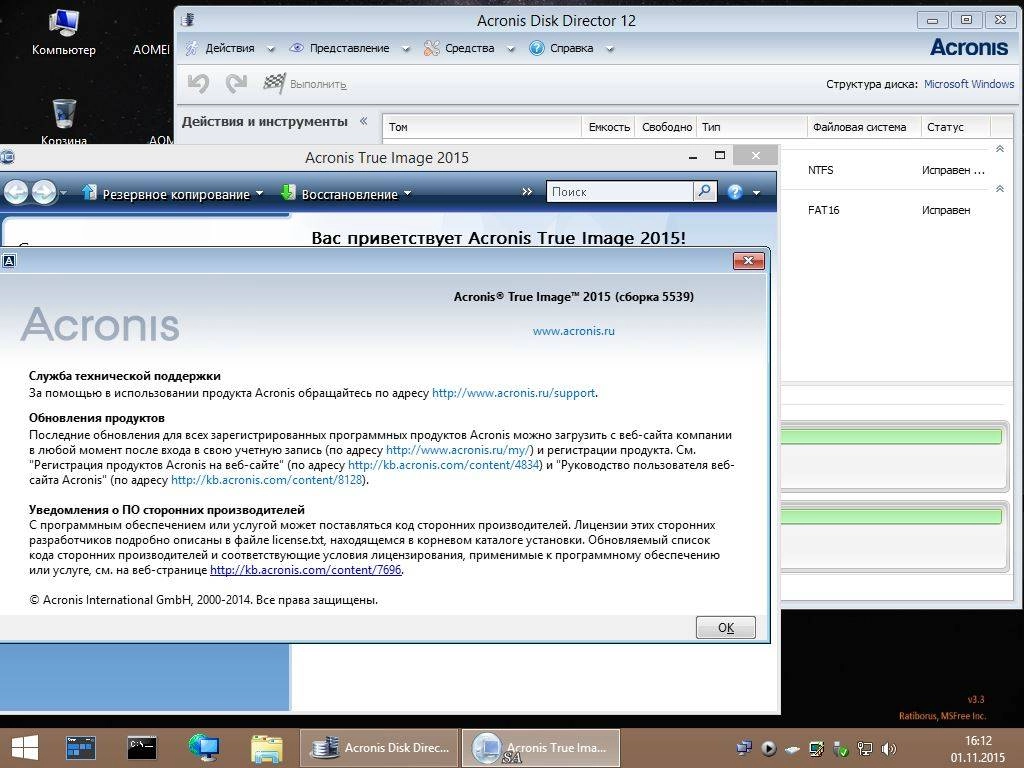Open the Восстановление menu
The width and height of the screenshot is (1024, 768).
[x=346, y=194]
